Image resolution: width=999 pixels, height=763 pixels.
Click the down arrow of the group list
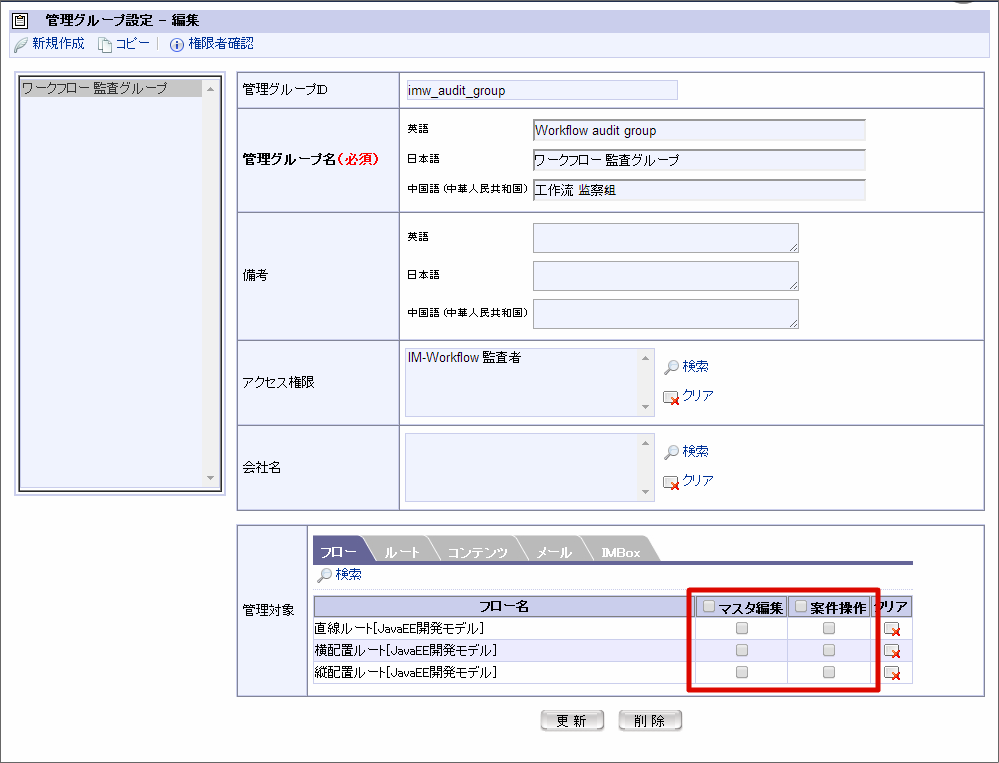(x=210, y=478)
